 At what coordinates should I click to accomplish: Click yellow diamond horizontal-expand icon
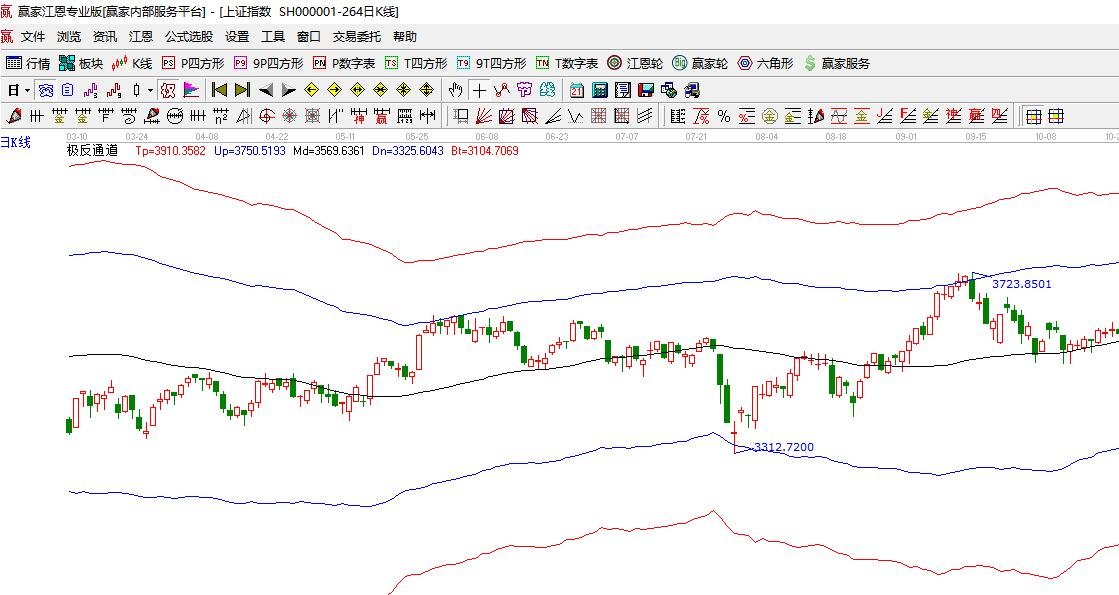pyautogui.click(x=358, y=90)
